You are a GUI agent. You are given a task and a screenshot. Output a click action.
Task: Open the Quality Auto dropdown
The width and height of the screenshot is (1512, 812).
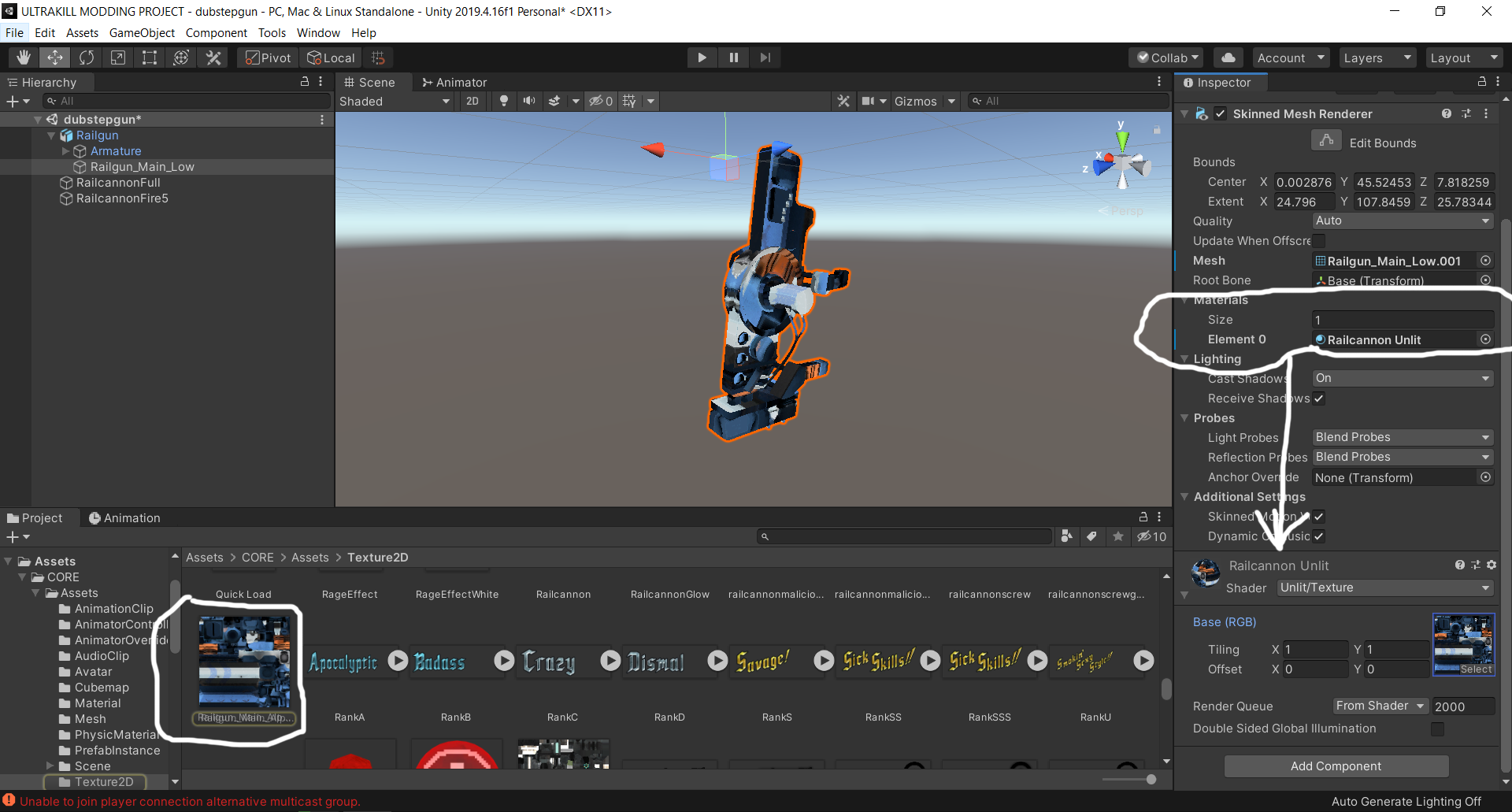[1403, 221]
